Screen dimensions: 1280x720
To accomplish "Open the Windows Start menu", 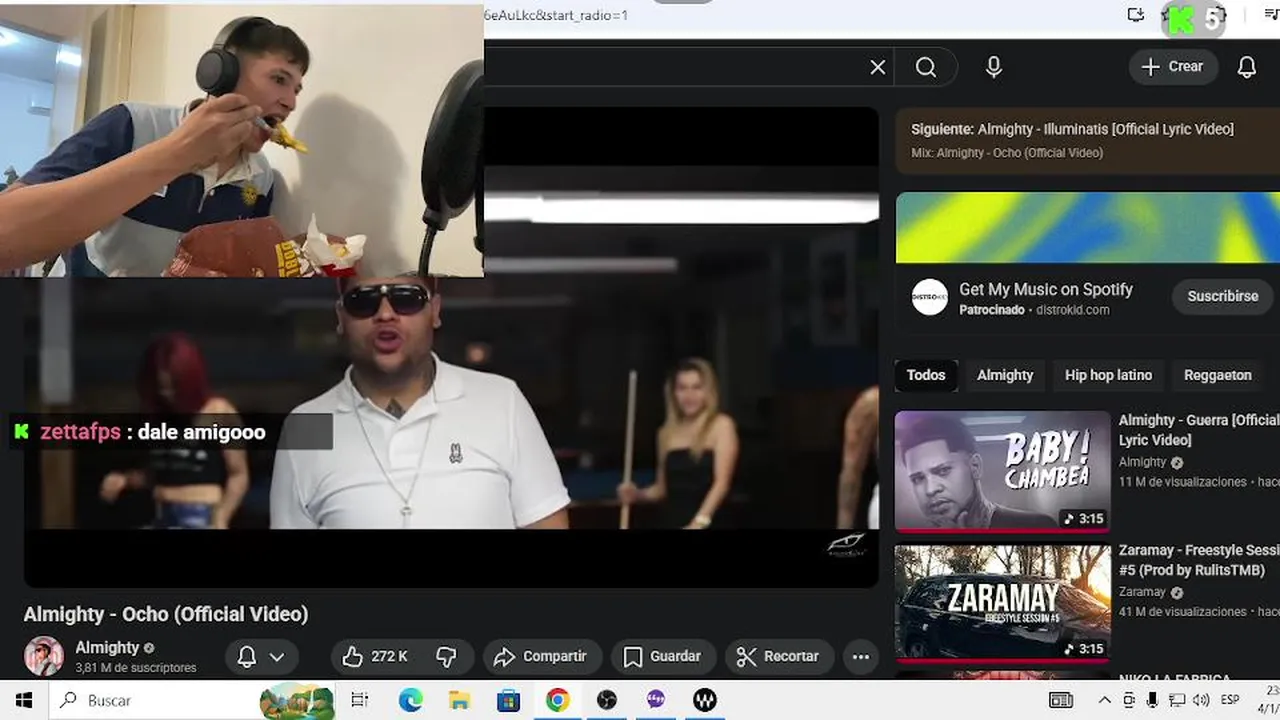I will coord(24,701).
